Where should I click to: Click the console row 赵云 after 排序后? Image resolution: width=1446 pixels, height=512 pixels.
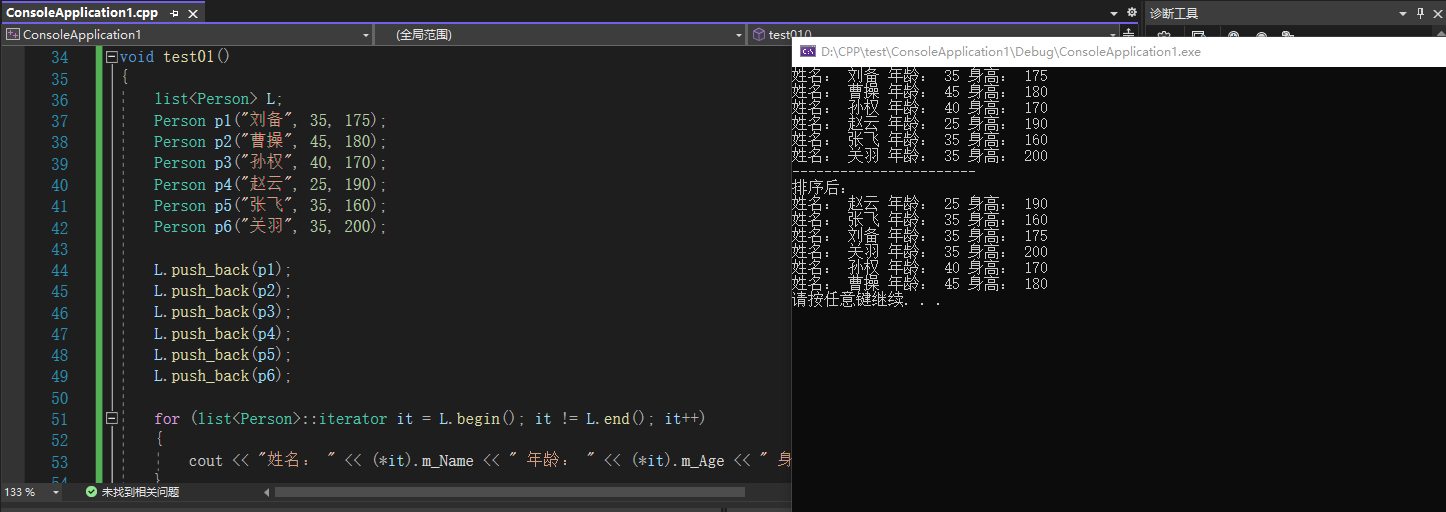click(x=920, y=204)
